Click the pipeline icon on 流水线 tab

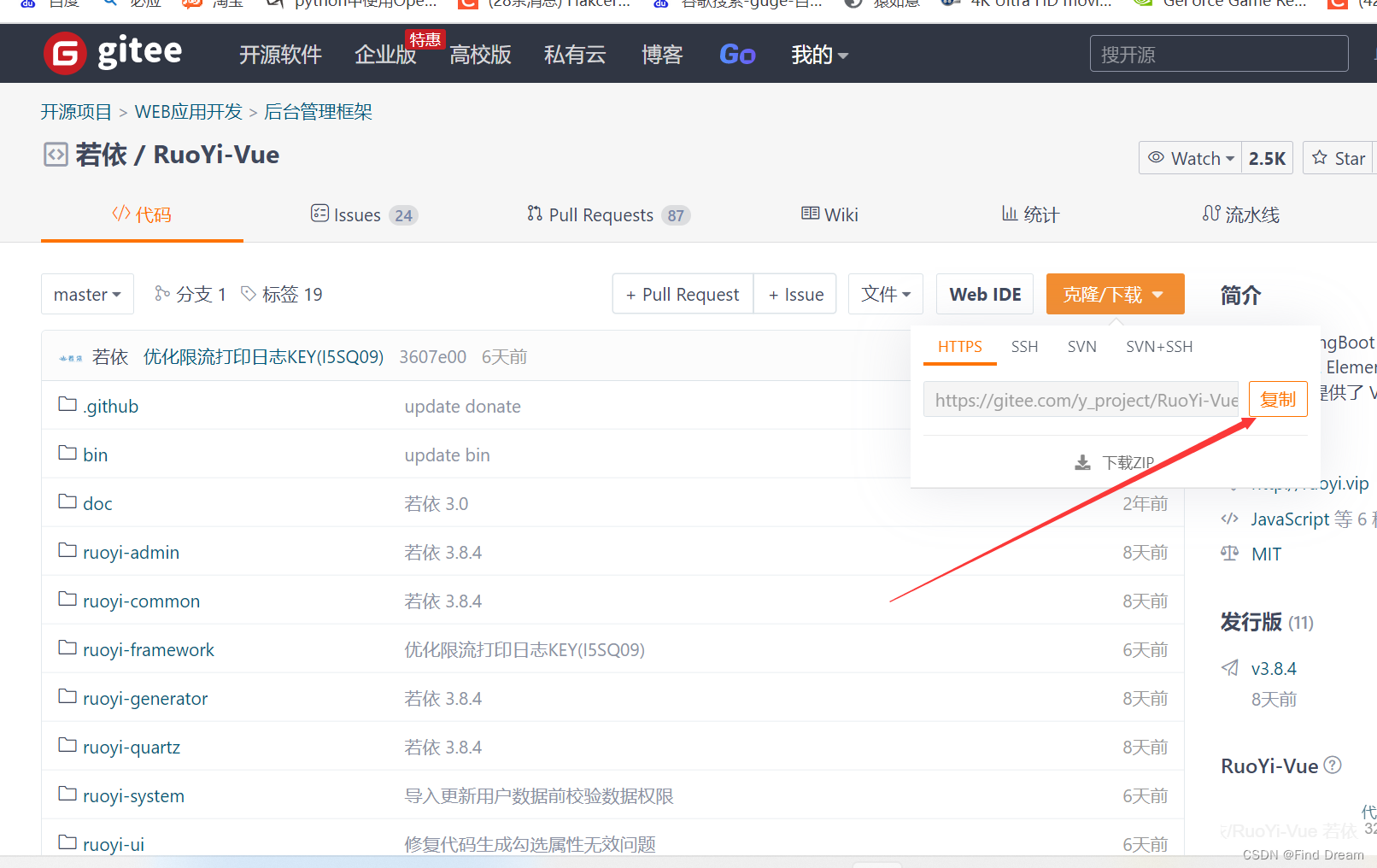point(1212,214)
